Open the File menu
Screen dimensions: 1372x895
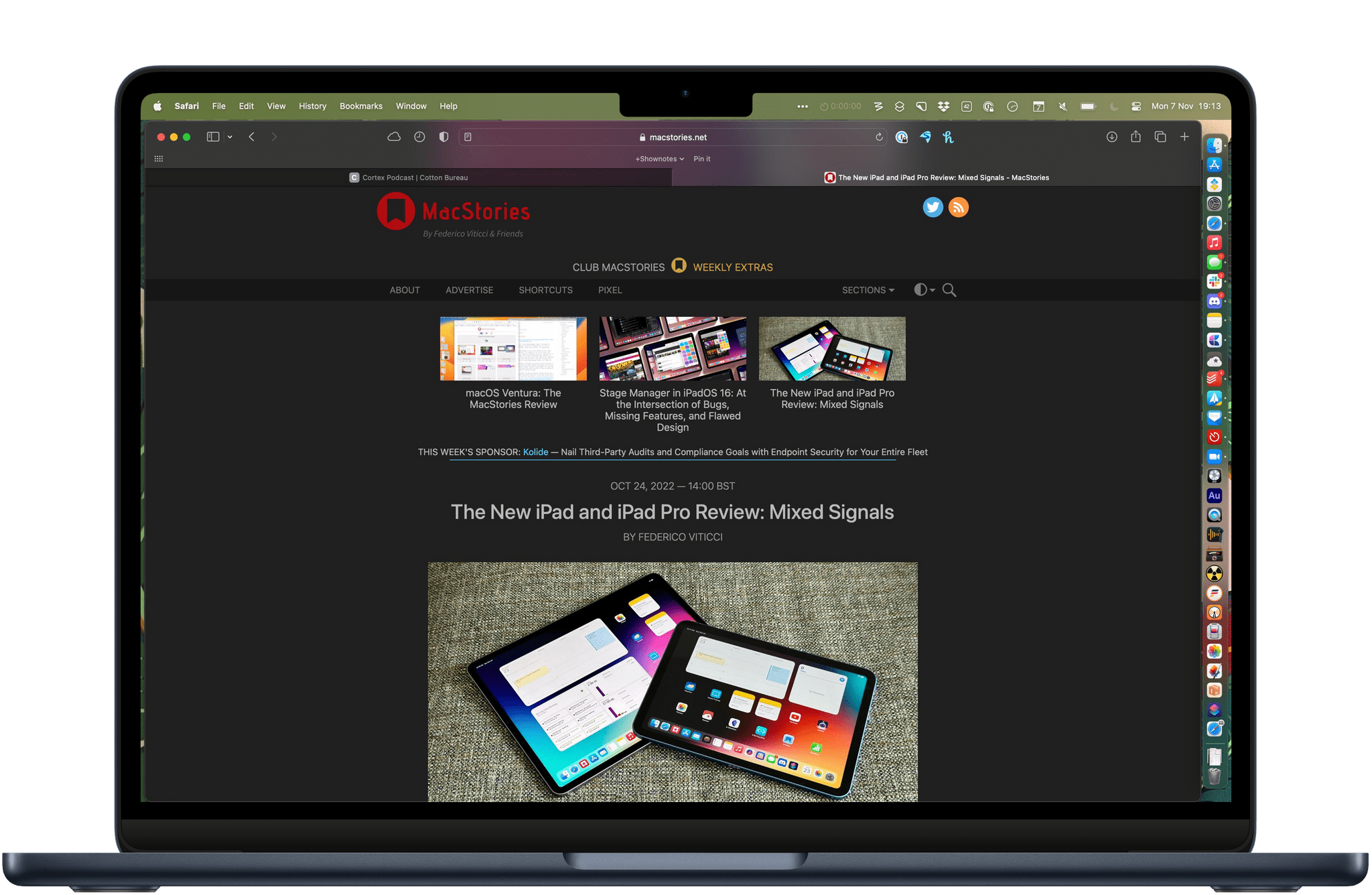tap(218, 106)
